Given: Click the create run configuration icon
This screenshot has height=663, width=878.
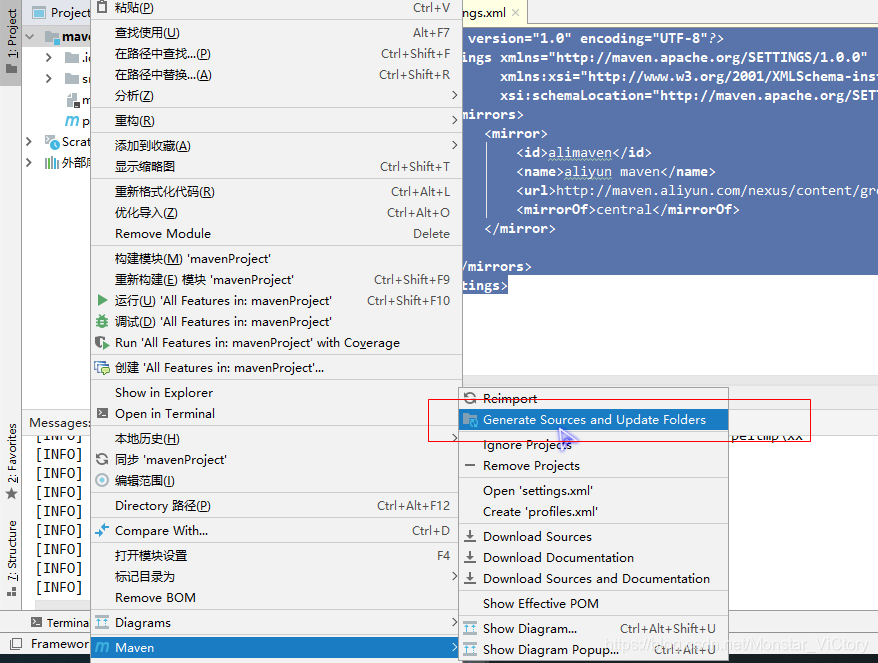Looking at the screenshot, I should pos(102,367).
